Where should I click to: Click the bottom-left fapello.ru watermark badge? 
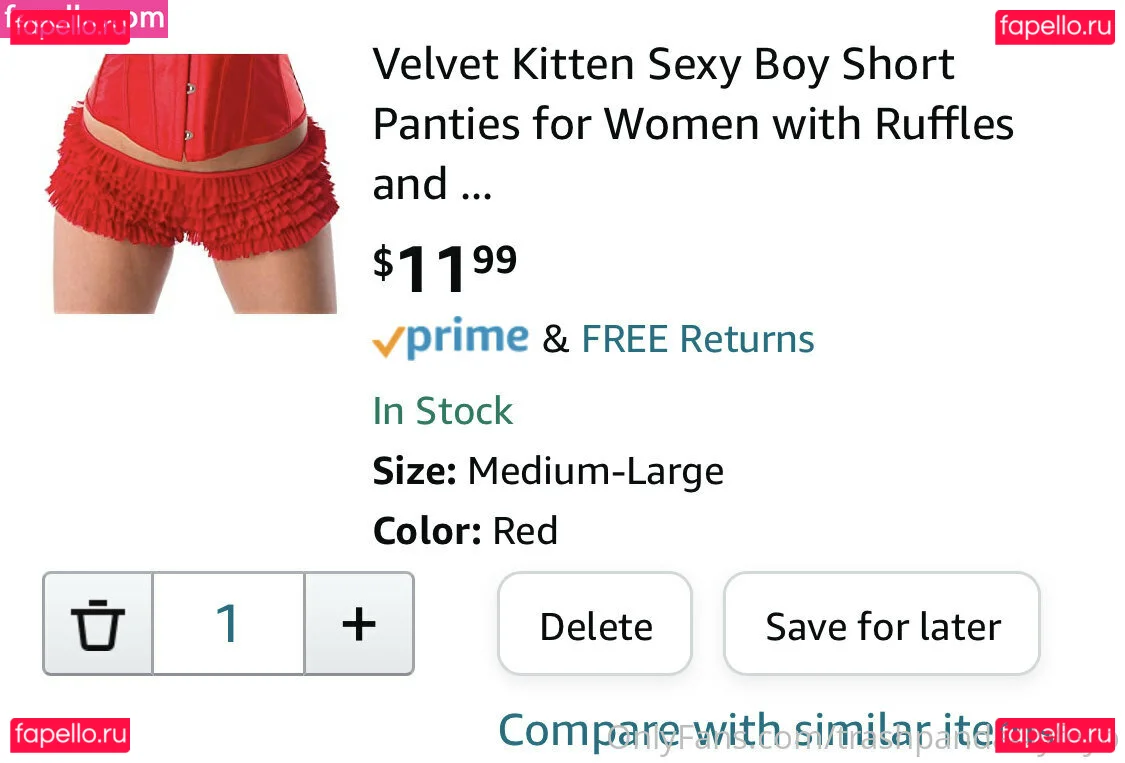click(70, 735)
